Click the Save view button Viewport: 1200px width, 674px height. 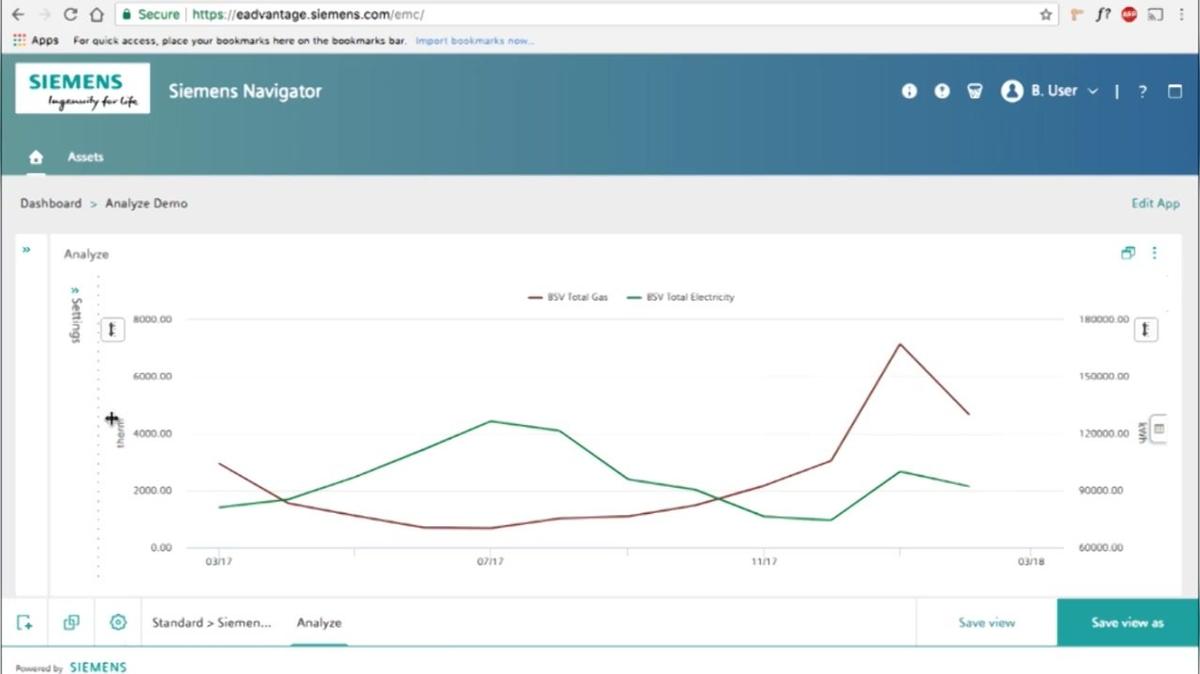pyautogui.click(x=987, y=623)
